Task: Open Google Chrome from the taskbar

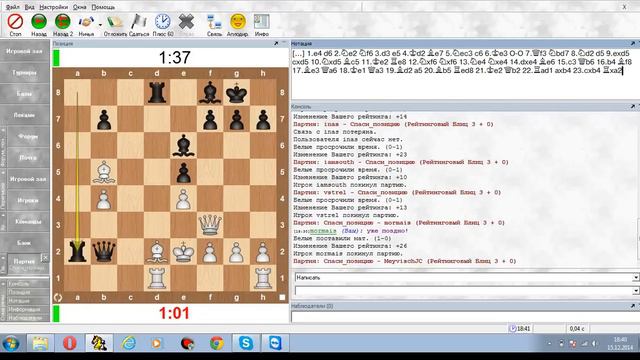Action: [216, 343]
